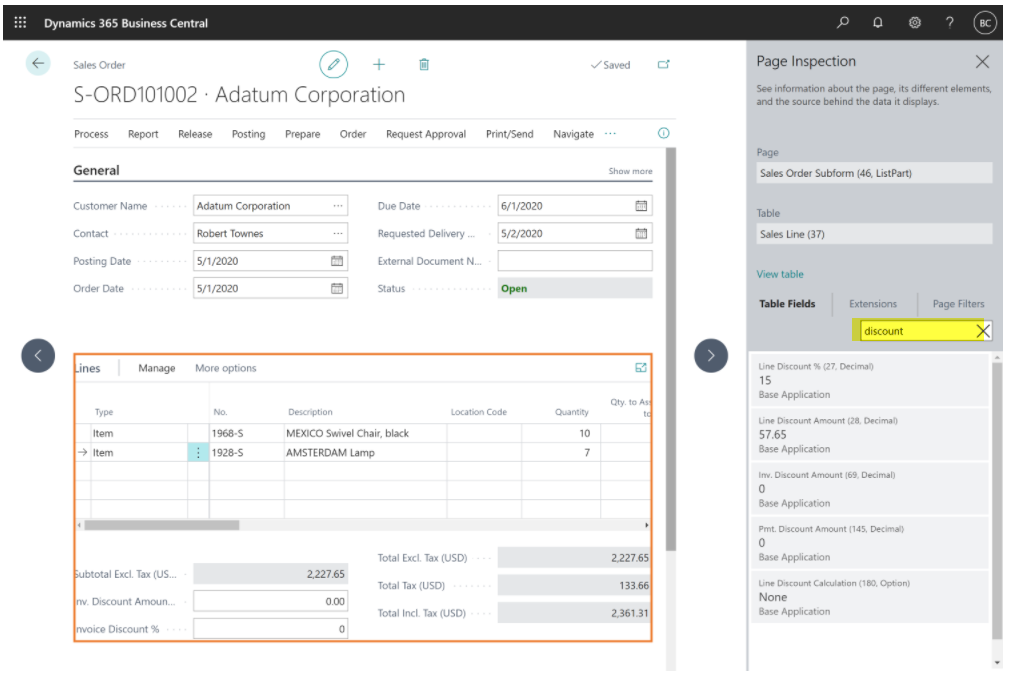Switch to the Table Fields tab
The height and width of the screenshot is (673, 1022).
click(x=787, y=304)
